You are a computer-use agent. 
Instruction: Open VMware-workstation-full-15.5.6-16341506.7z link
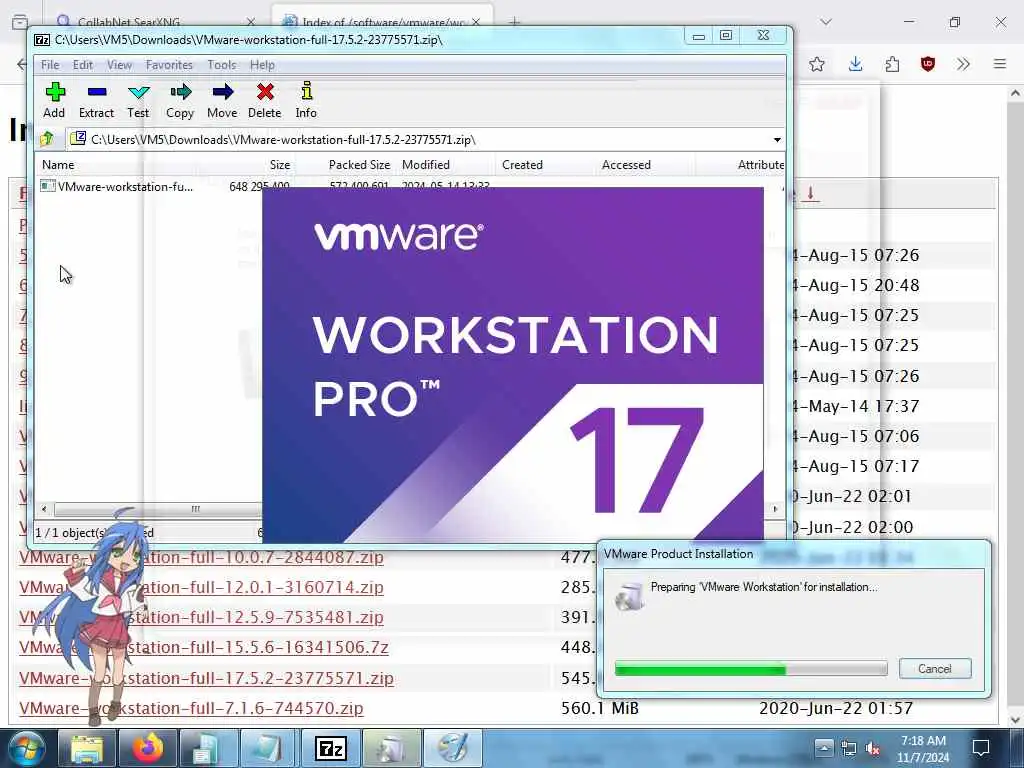click(x=204, y=647)
